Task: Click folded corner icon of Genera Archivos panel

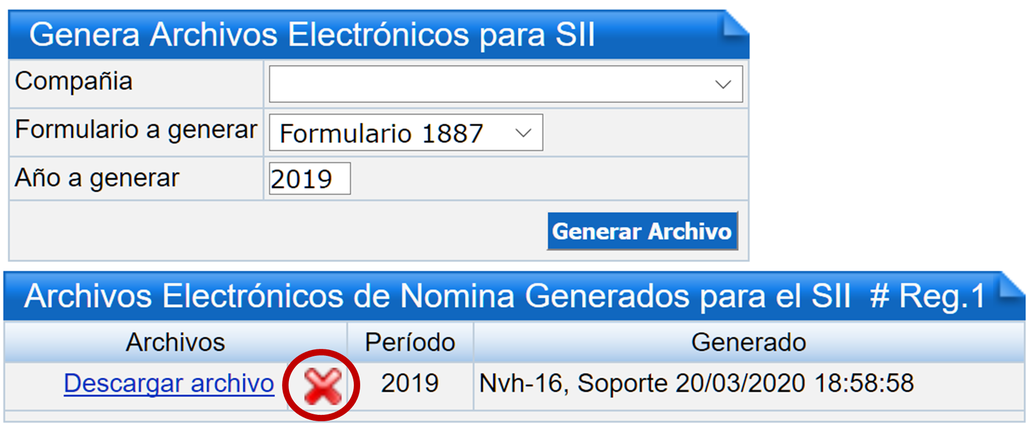Action: tap(734, 24)
